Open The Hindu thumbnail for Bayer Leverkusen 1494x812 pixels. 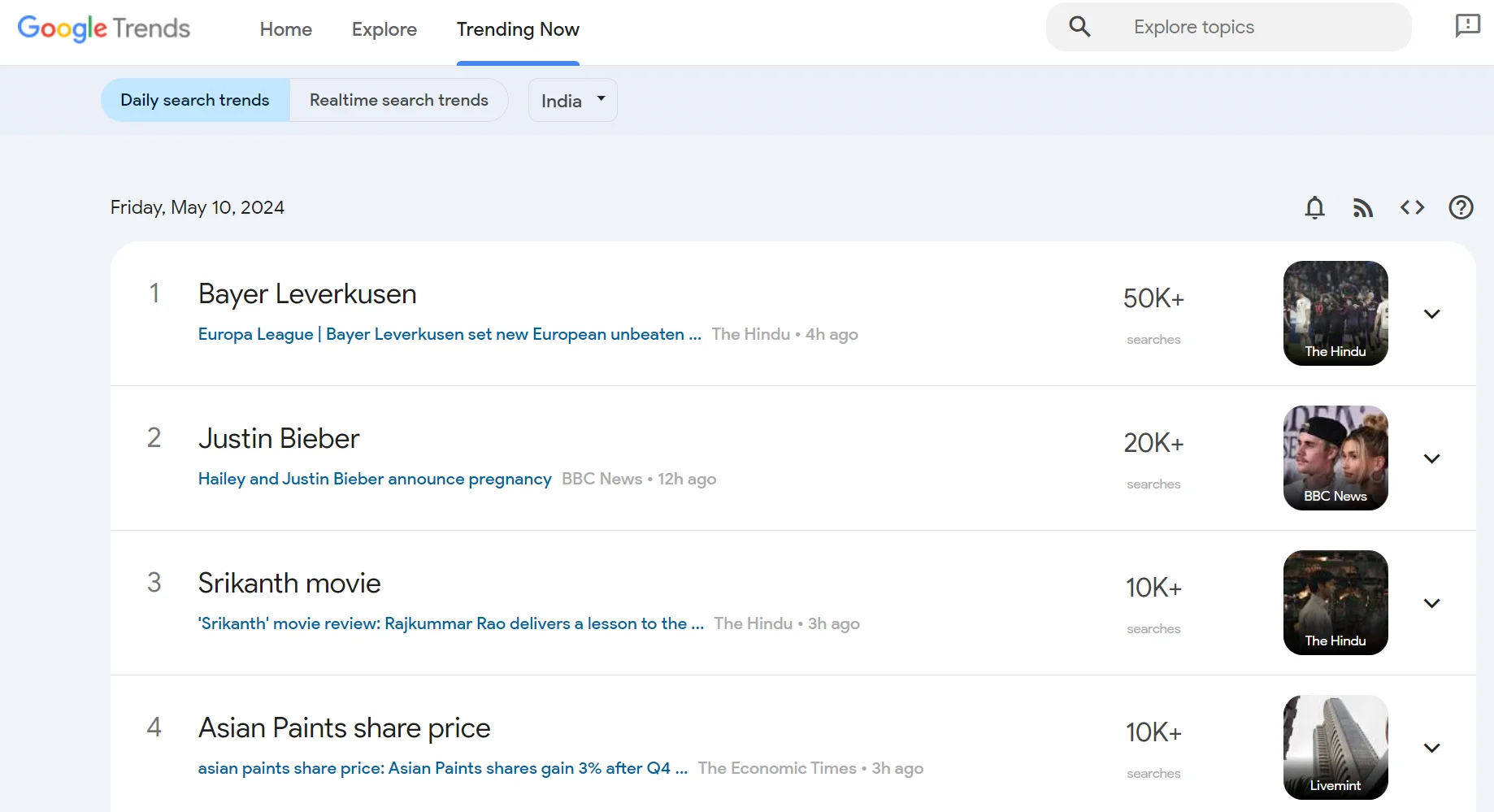click(1335, 313)
